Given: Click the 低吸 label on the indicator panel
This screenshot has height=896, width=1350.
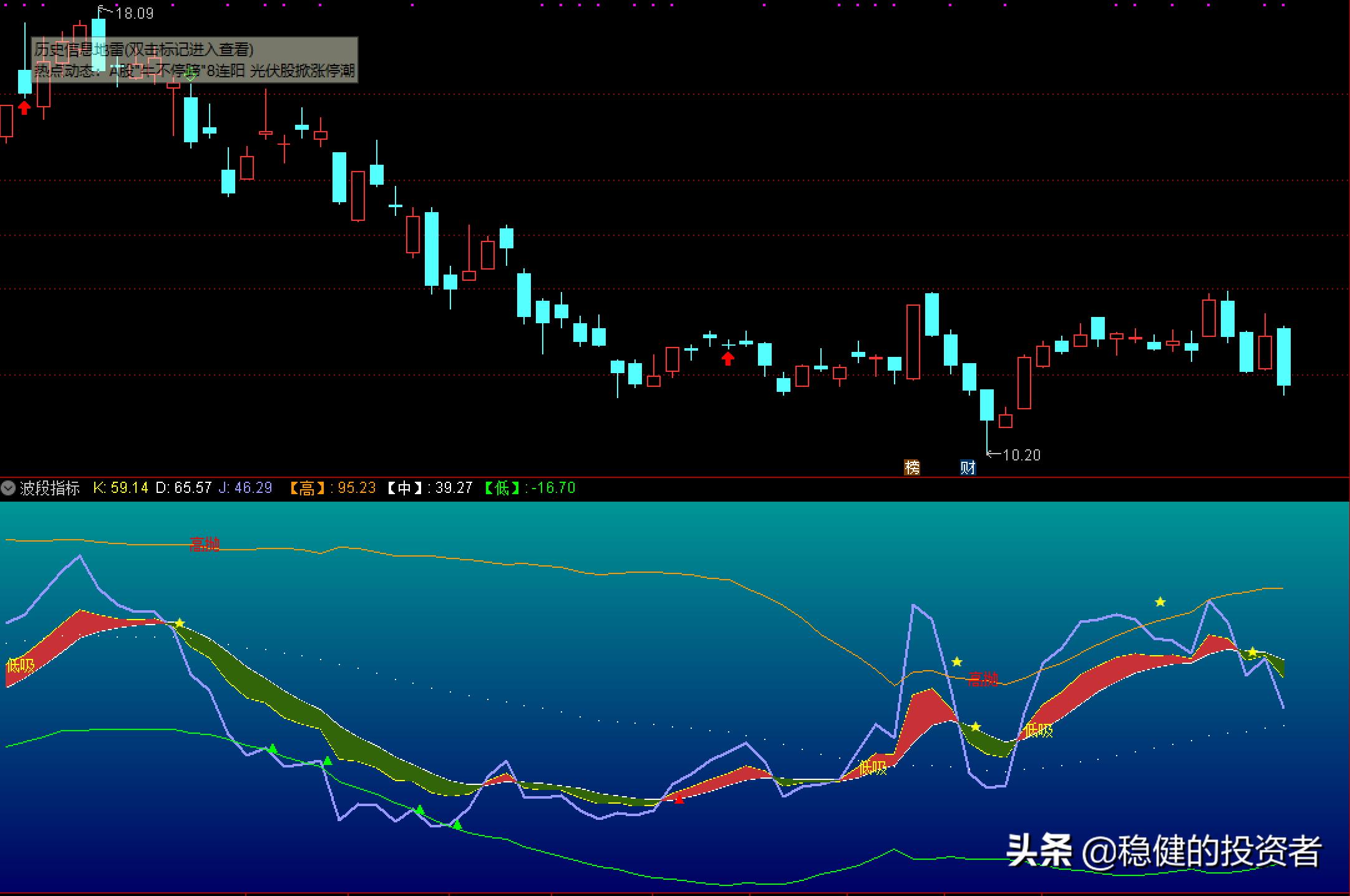Looking at the screenshot, I should [x=19, y=665].
